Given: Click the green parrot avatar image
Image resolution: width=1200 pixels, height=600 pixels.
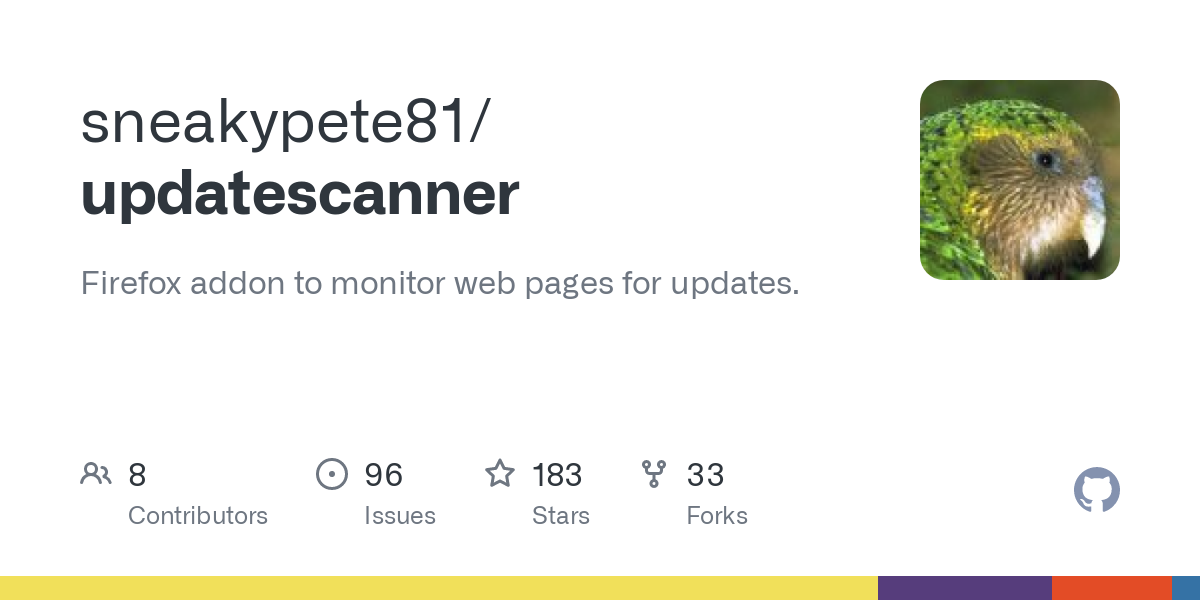Looking at the screenshot, I should [x=1019, y=180].
